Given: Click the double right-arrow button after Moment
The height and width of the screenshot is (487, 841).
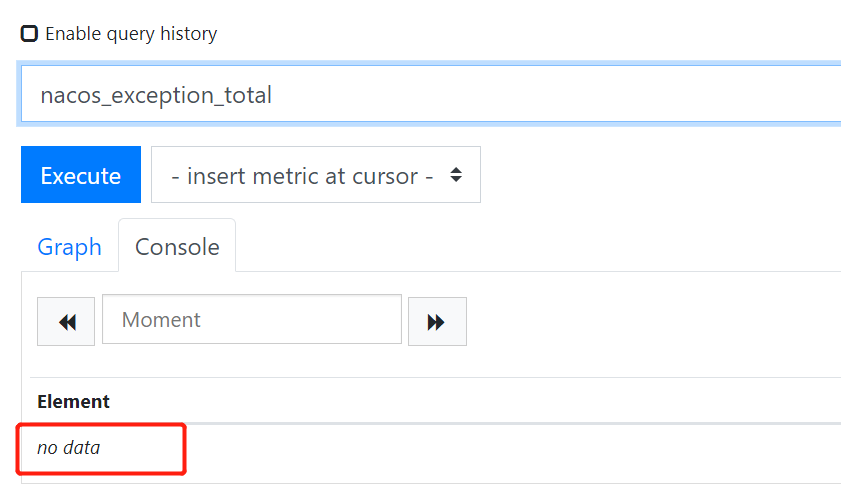Looking at the screenshot, I should pyautogui.click(x=437, y=322).
